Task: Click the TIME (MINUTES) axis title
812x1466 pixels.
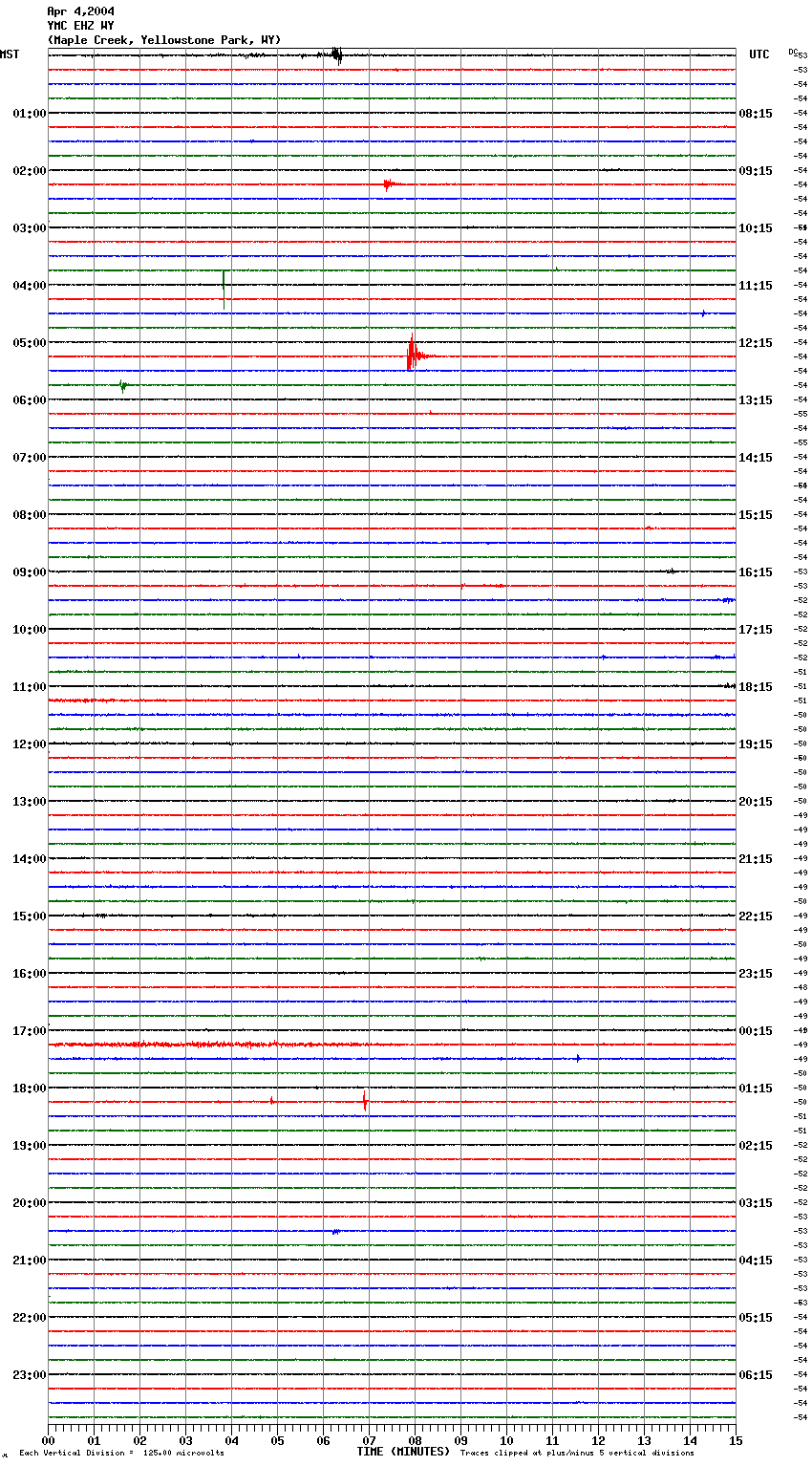Action: click(403, 1452)
